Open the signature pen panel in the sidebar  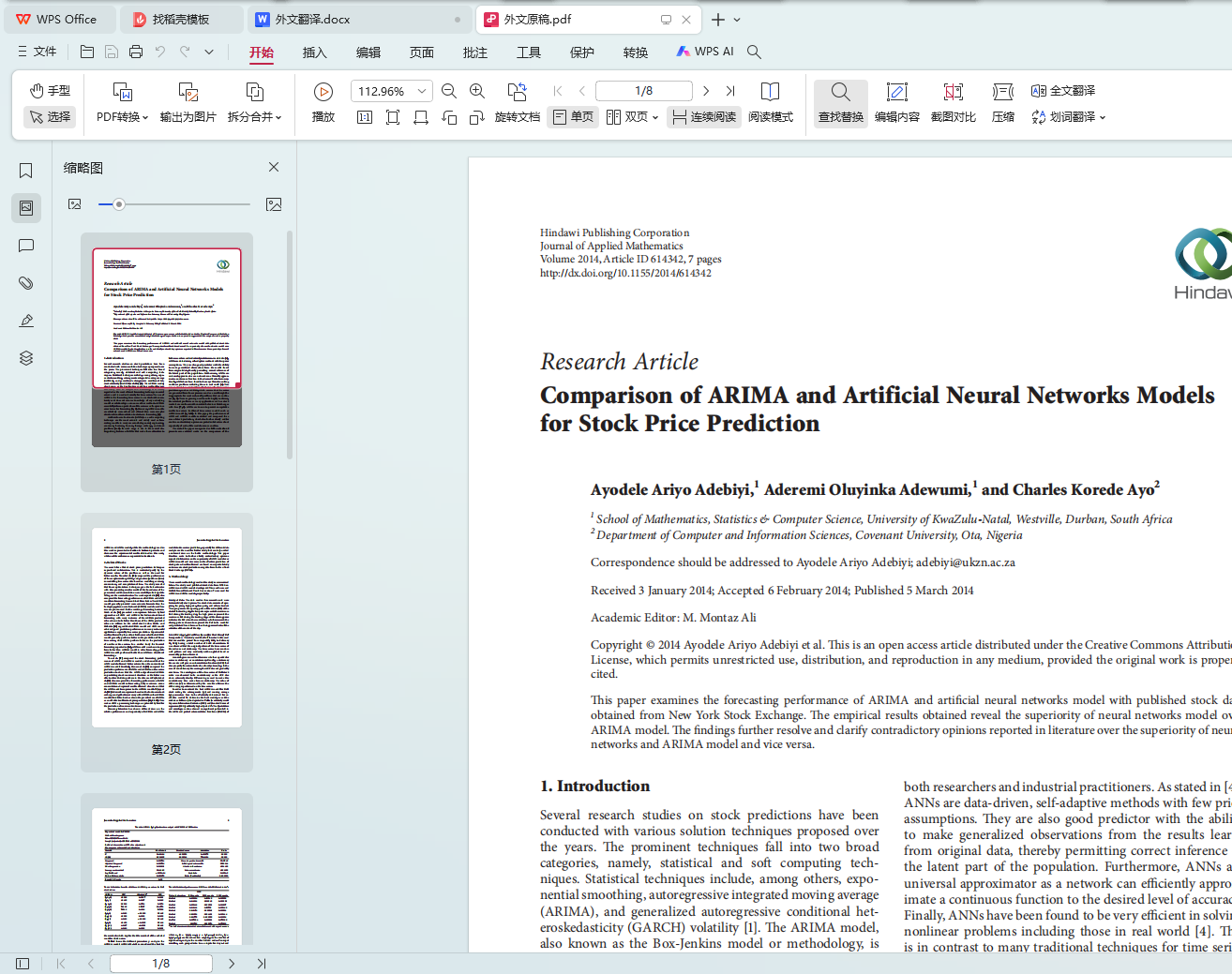(26, 321)
